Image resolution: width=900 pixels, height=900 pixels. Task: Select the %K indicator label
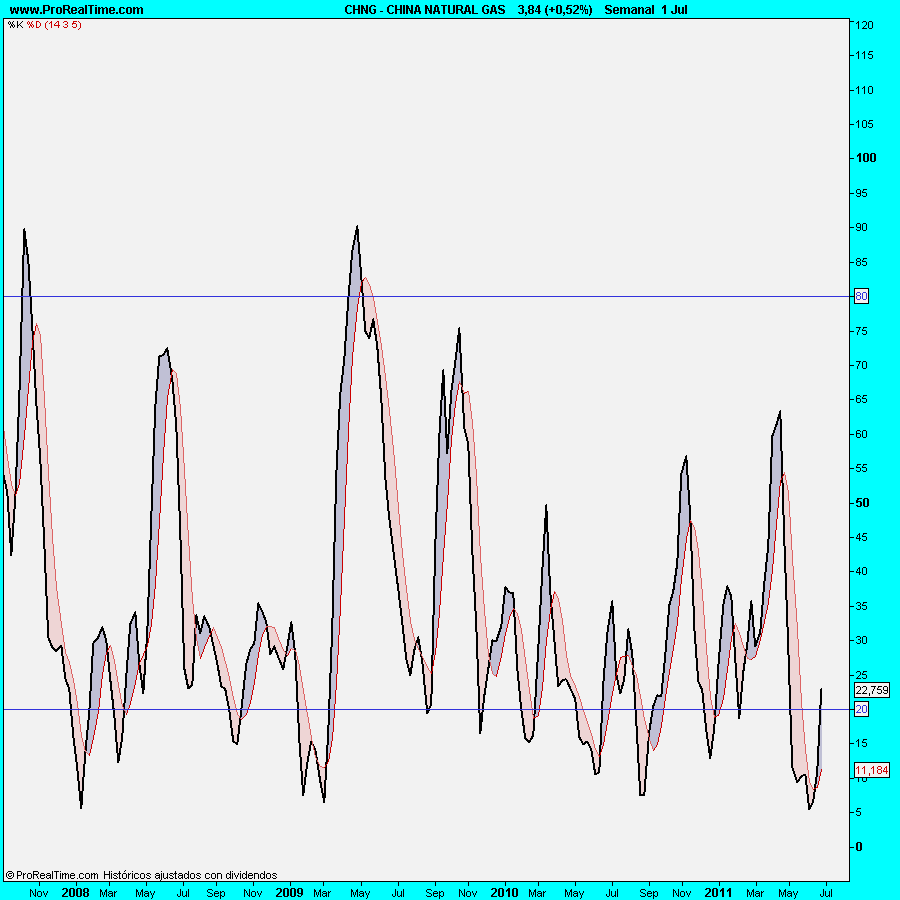15,25
